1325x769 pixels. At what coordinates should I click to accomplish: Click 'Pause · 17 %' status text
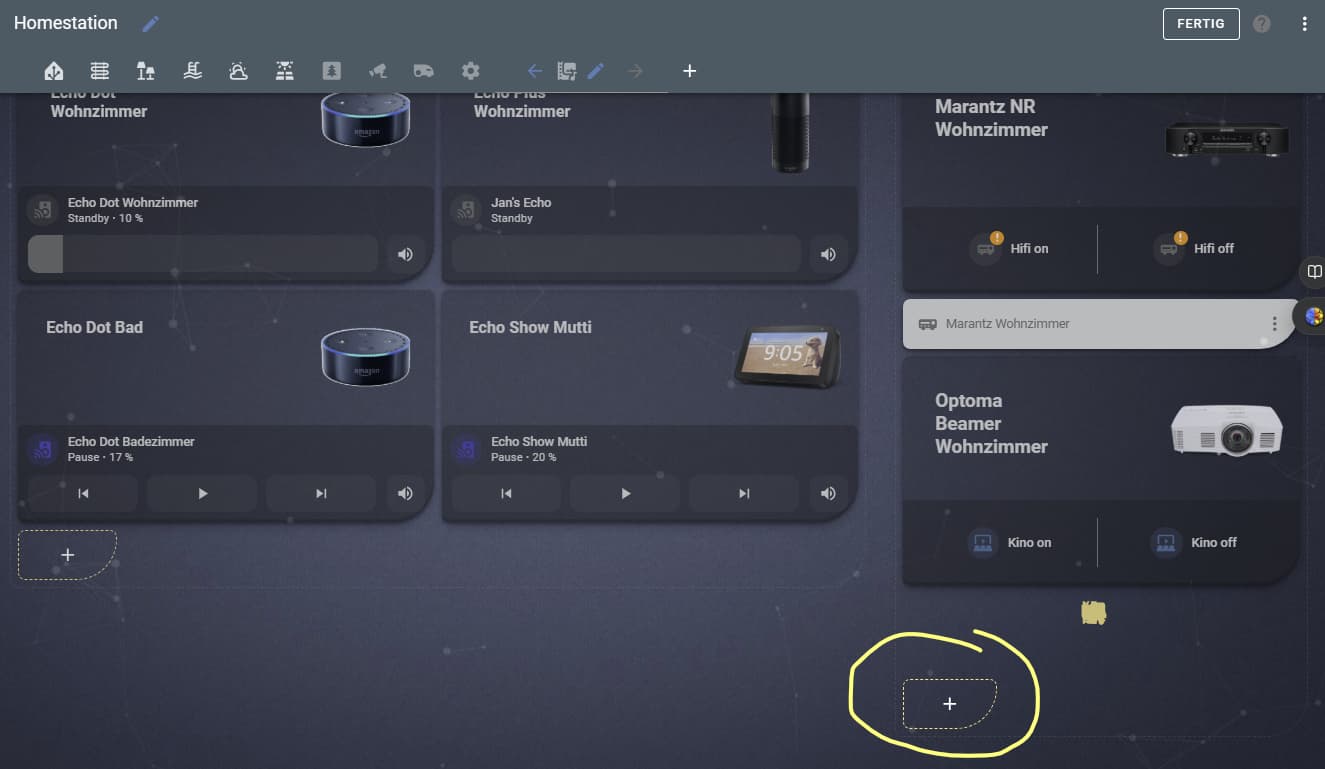100,457
